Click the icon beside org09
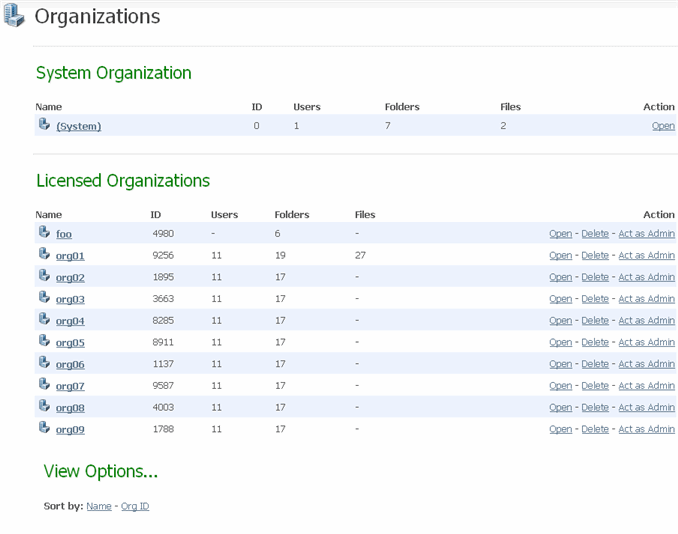The image size is (678, 534). tap(44, 428)
